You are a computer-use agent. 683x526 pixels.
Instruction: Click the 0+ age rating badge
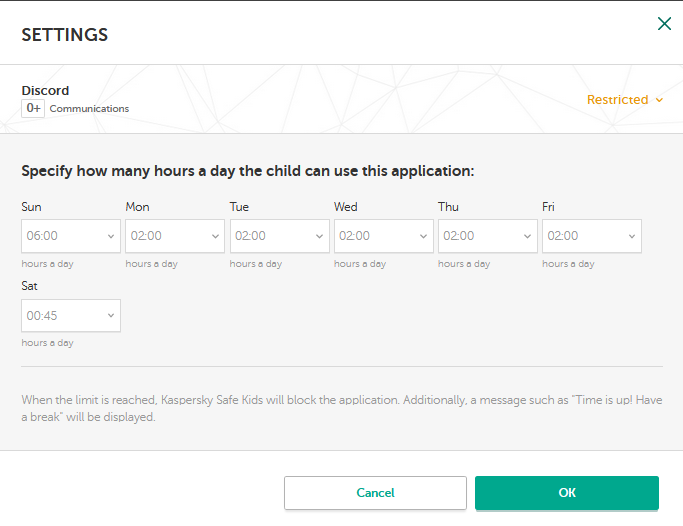pyautogui.click(x=33, y=108)
